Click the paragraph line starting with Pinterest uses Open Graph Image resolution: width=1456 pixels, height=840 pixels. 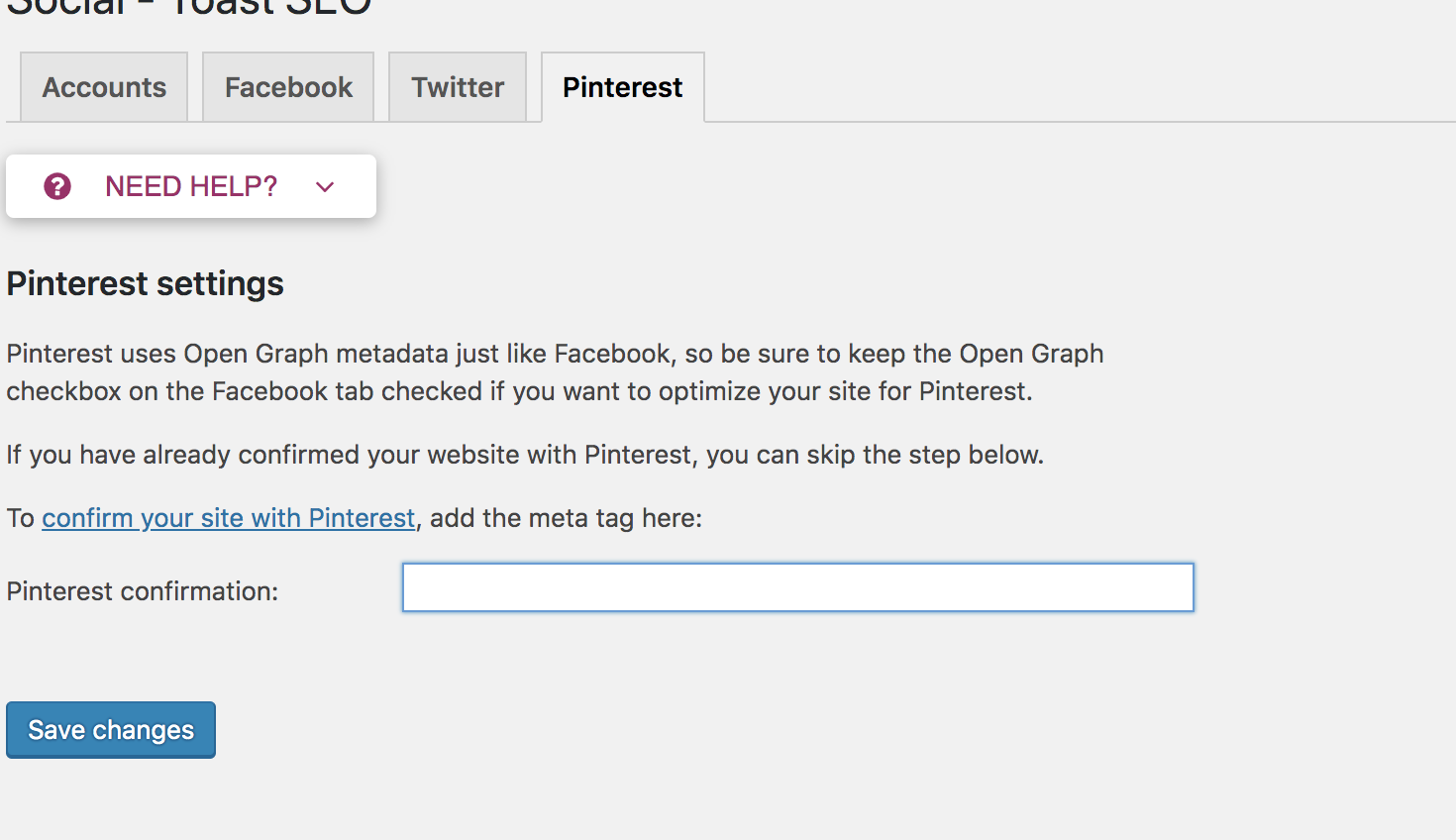point(555,354)
